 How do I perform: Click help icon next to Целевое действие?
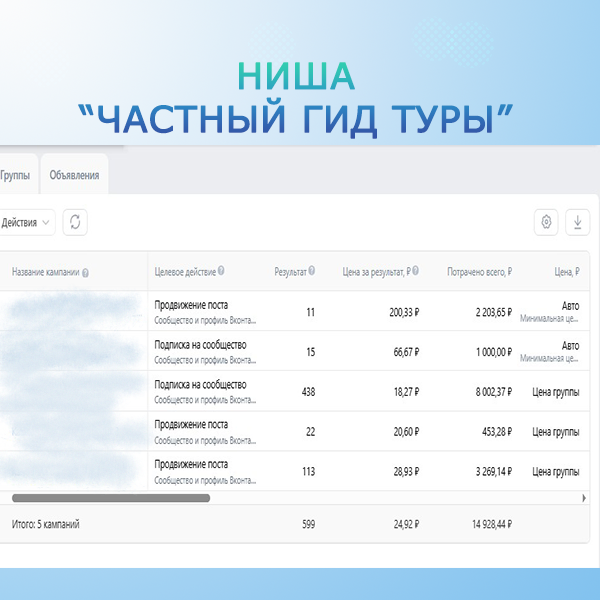221,271
